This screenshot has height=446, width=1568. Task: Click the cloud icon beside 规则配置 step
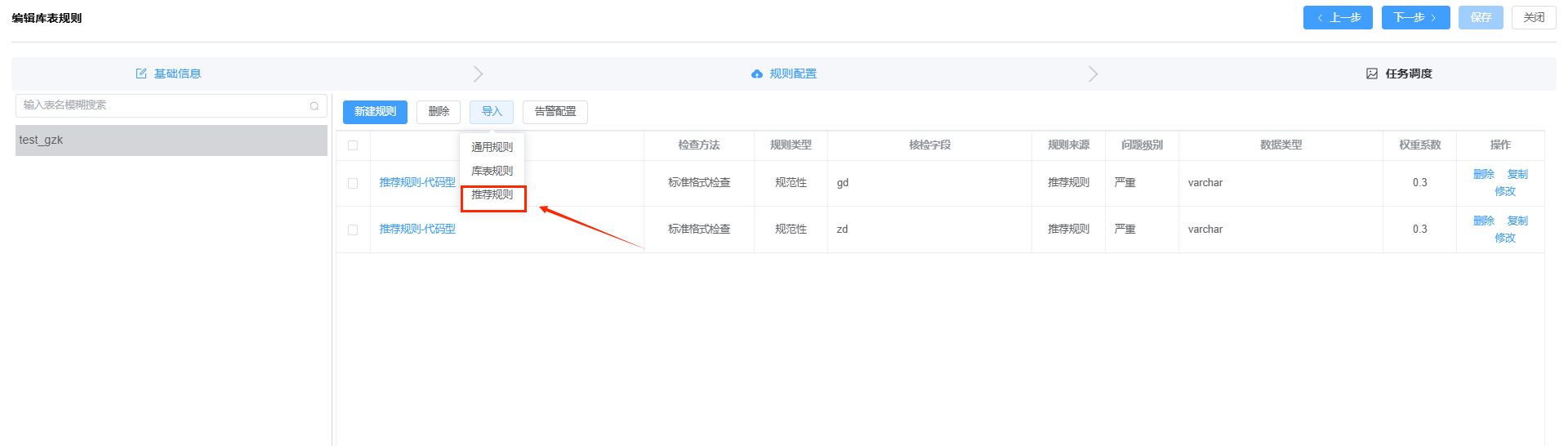pyautogui.click(x=757, y=74)
